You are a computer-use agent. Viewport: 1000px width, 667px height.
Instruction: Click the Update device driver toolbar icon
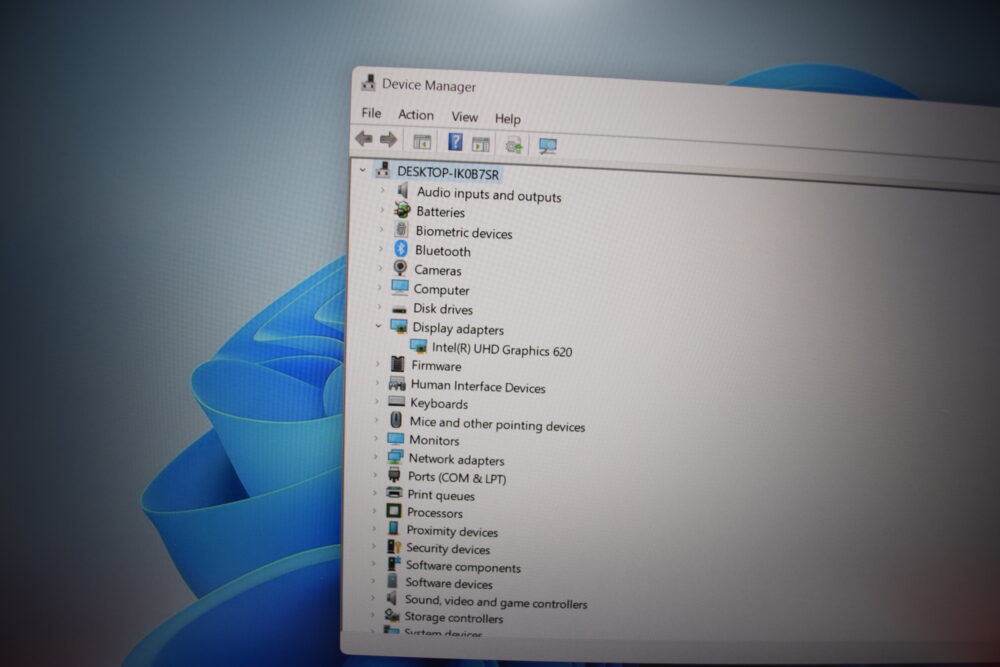click(514, 145)
